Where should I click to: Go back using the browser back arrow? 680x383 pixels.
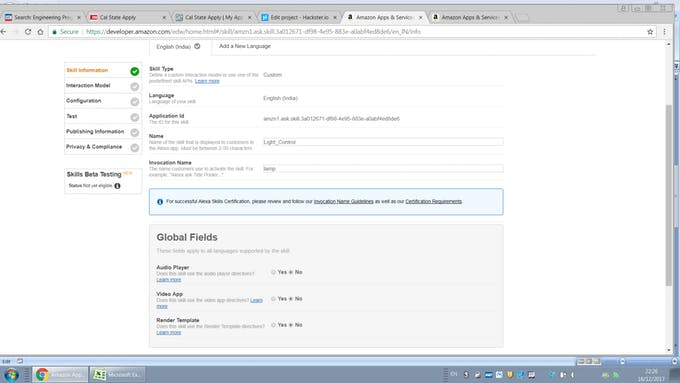(3, 32)
